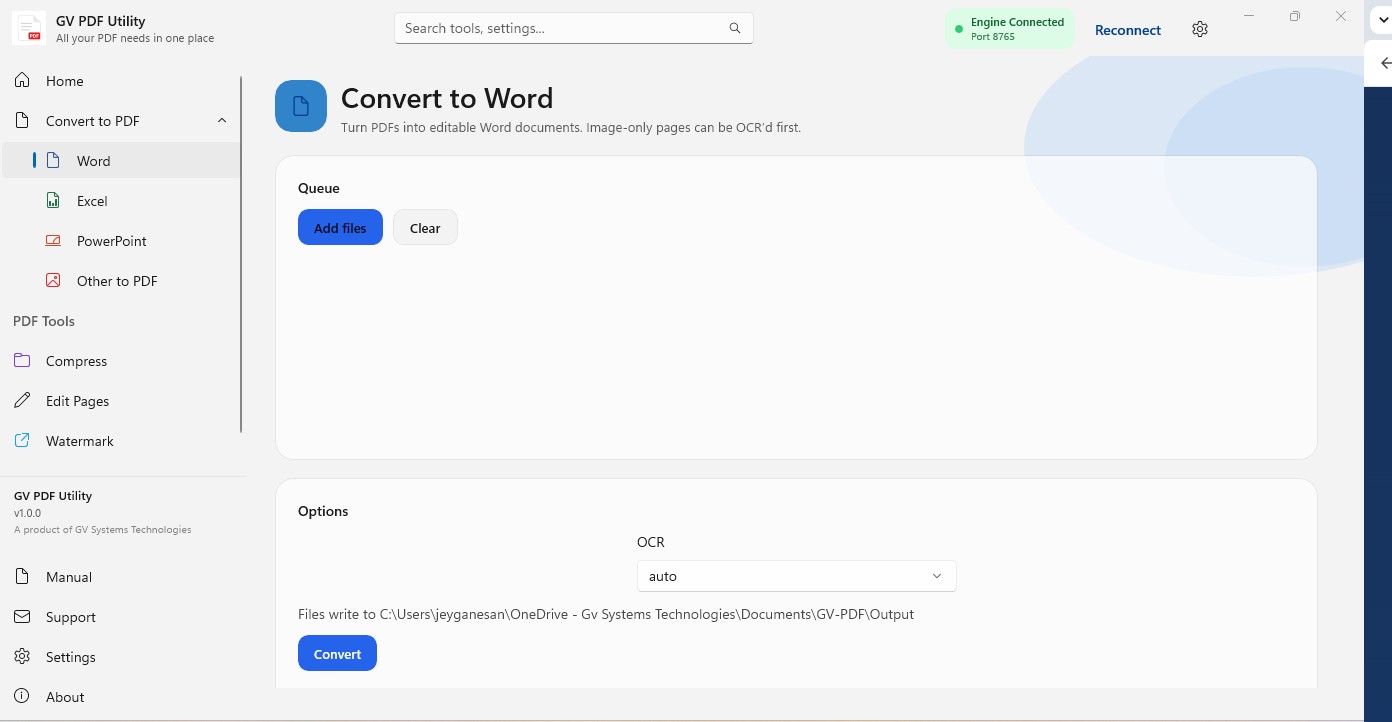Open the Manual page

(x=120, y=576)
